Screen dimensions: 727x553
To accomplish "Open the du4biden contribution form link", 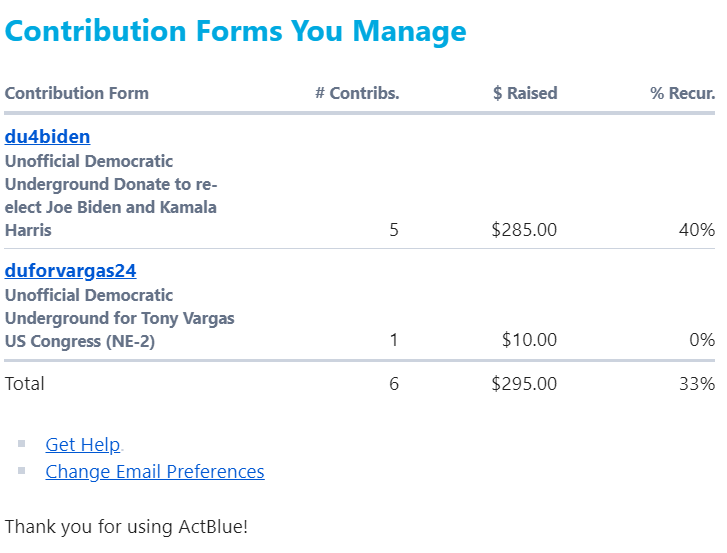I will tap(47, 137).
